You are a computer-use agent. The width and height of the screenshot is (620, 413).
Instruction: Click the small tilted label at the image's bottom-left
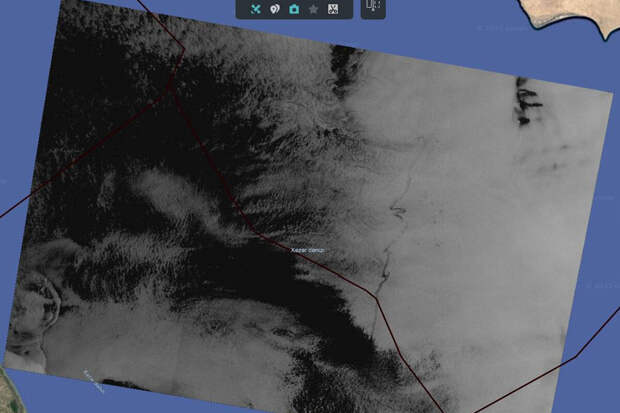click(94, 376)
